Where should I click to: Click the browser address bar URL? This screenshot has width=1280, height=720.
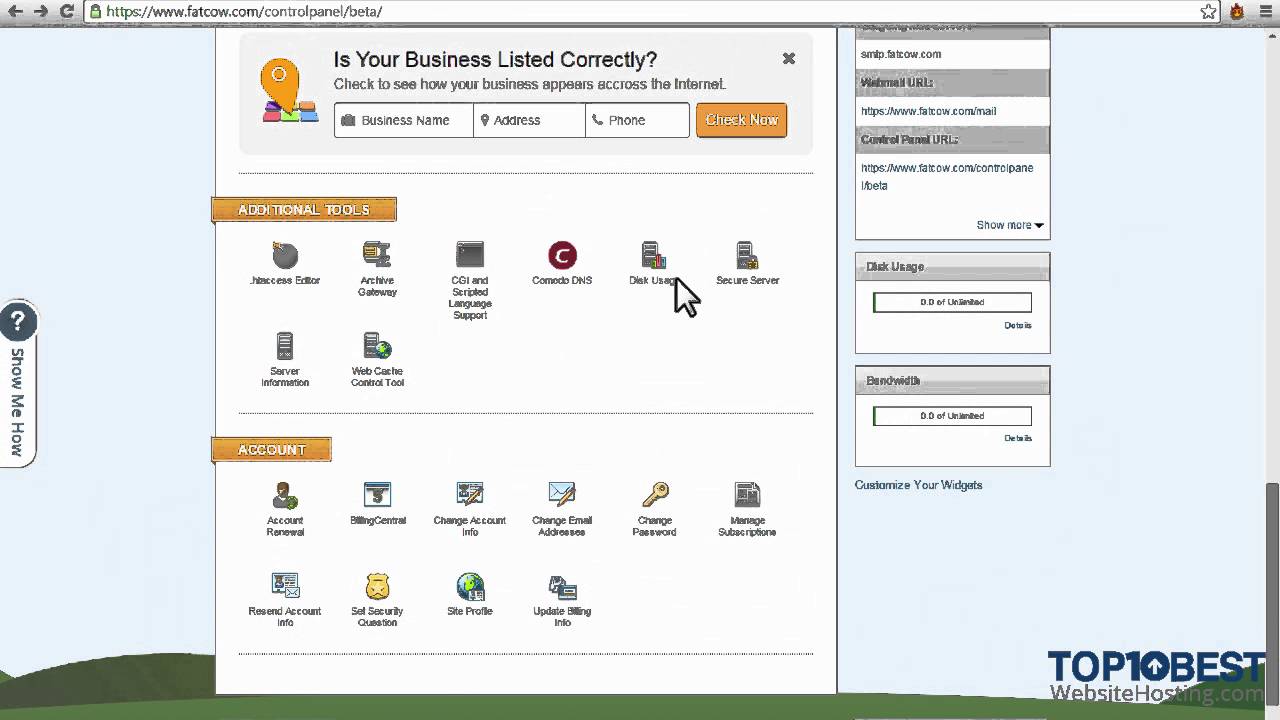pyautogui.click(x=244, y=12)
